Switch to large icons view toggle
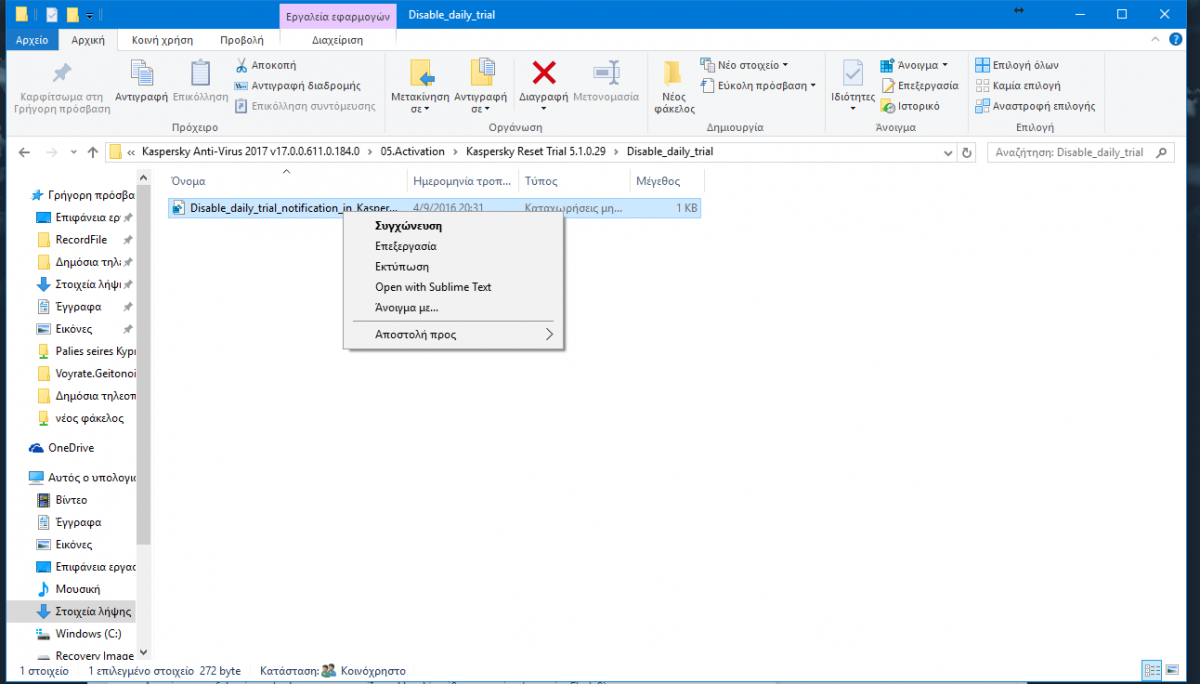1200x684 pixels. click(x=1174, y=670)
